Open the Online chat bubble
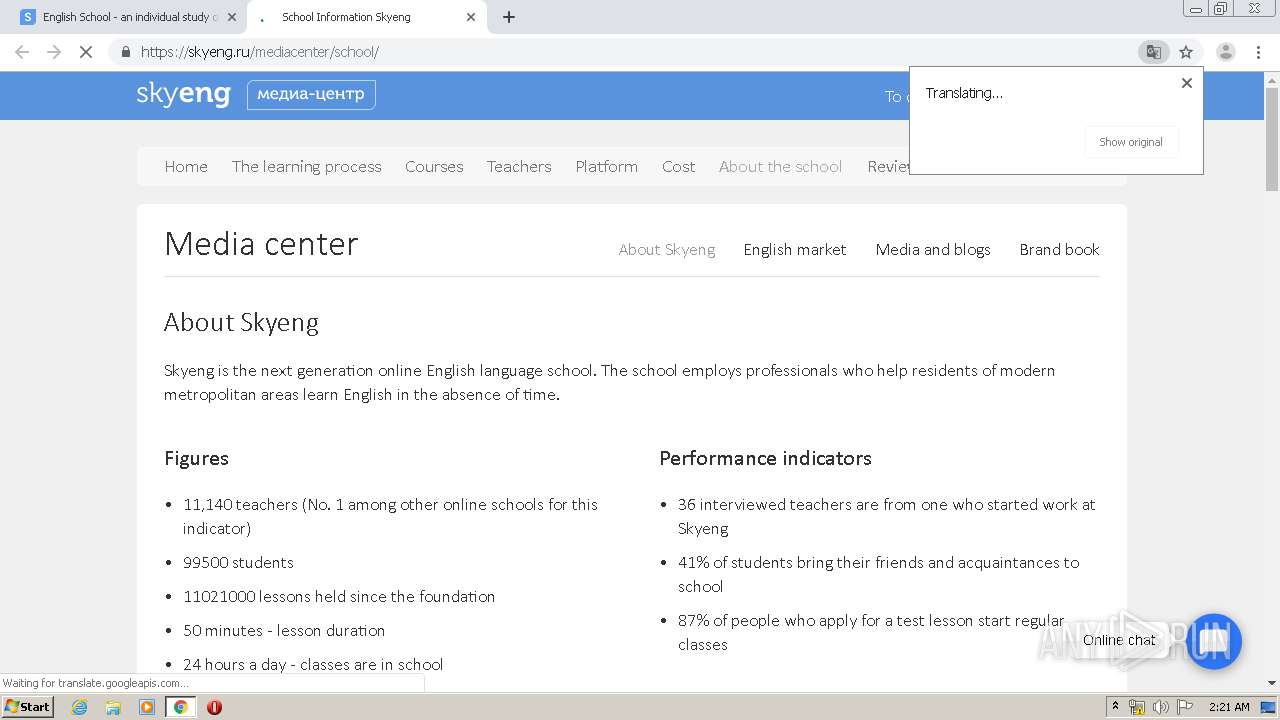The width and height of the screenshot is (1280, 720). point(1213,641)
